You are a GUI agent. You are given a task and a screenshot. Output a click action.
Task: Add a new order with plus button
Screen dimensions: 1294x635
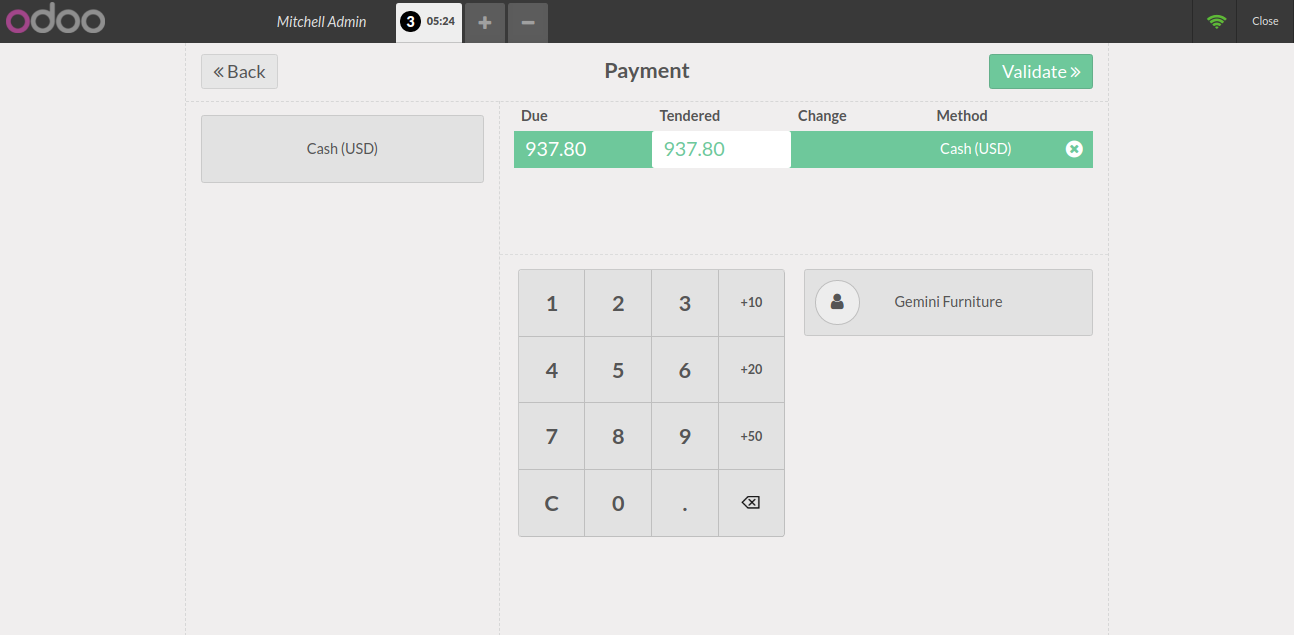coord(485,22)
